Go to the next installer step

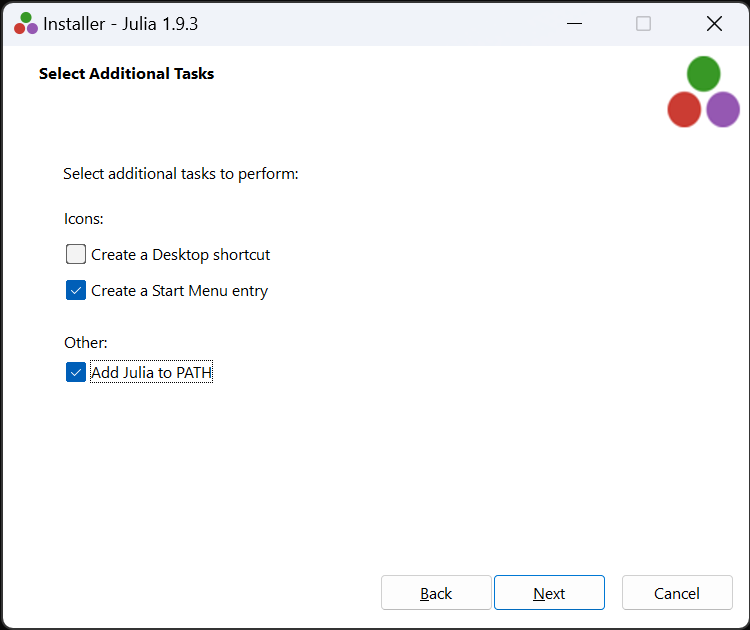tap(549, 593)
